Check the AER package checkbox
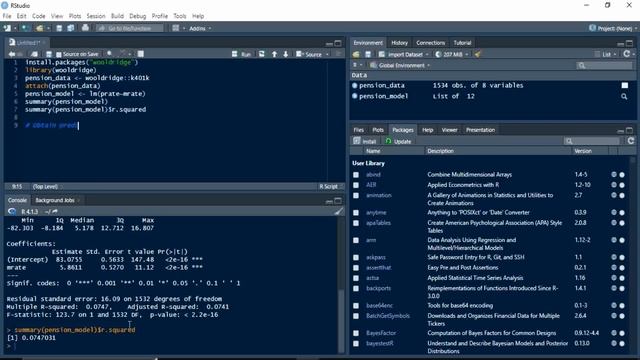 (356, 185)
